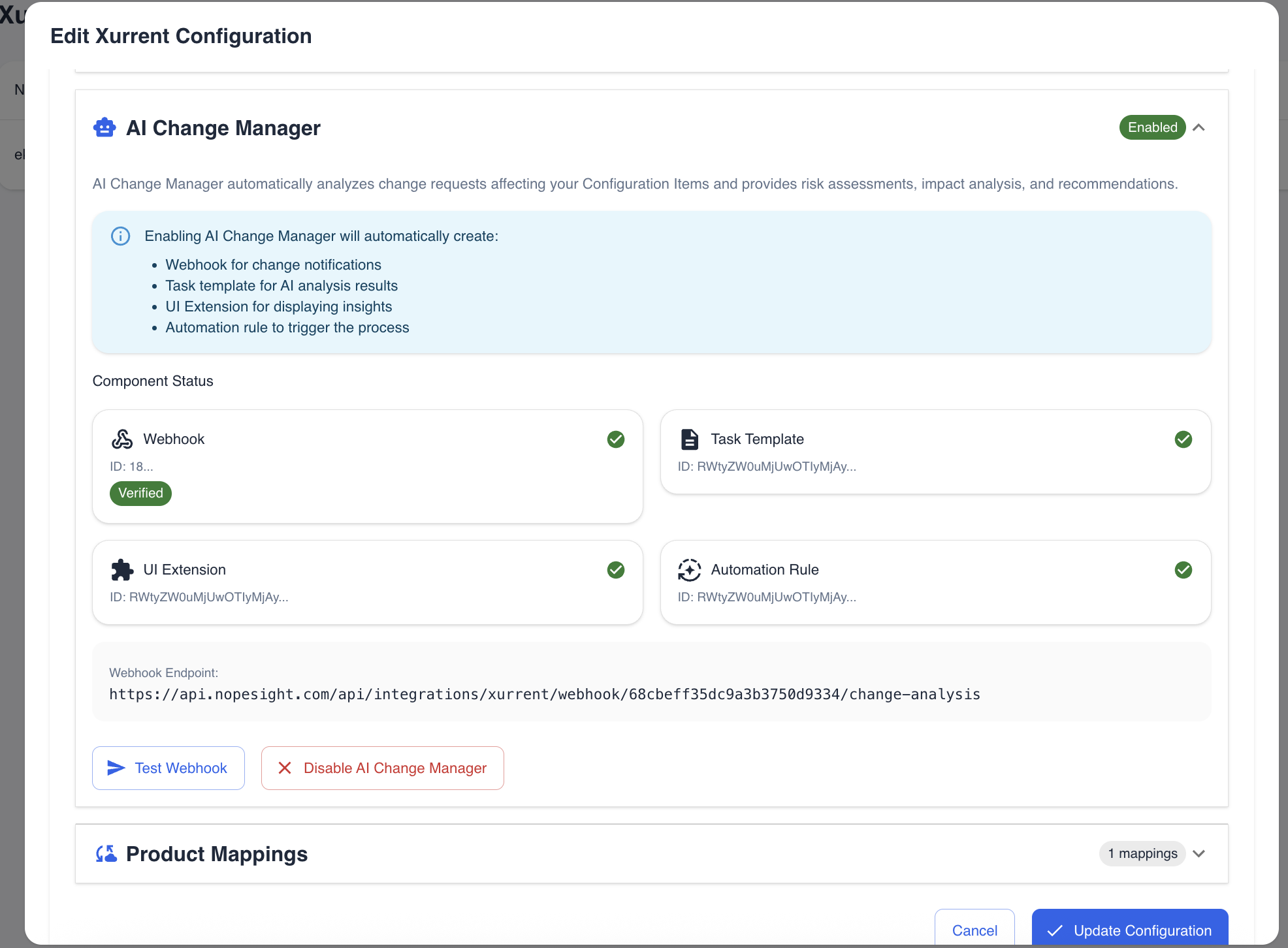Click the 1 mappings badge
Image resolution: width=1288 pixels, height=948 pixels.
pos(1142,853)
